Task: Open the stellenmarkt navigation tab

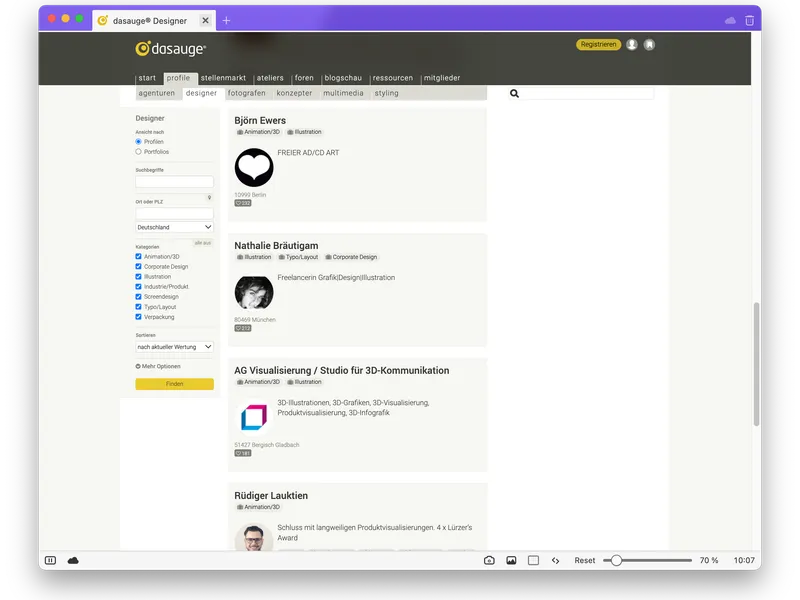Action: click(222, 78)
